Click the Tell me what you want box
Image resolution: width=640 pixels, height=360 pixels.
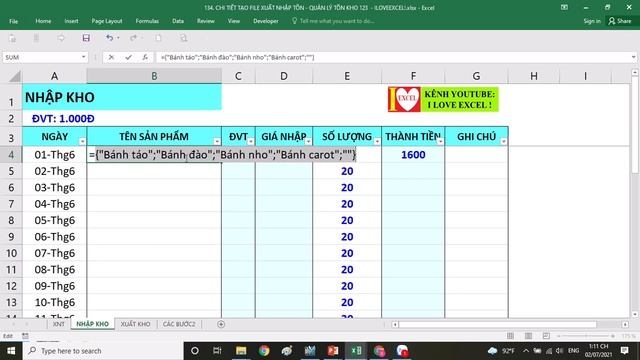pyautogui.click(x=333, y=21)
